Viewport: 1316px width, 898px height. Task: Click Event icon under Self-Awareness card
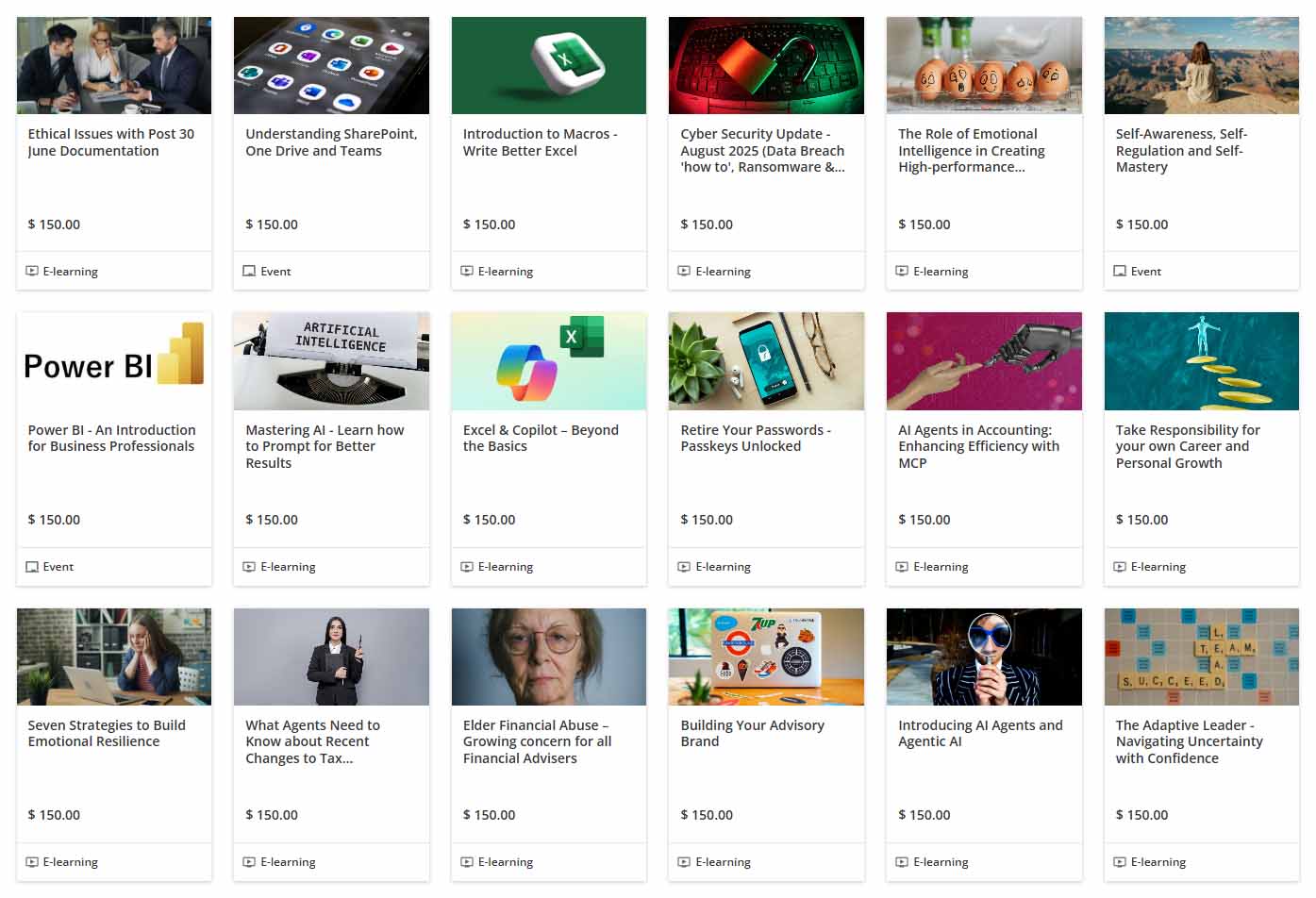click(x=1120, y=272)
